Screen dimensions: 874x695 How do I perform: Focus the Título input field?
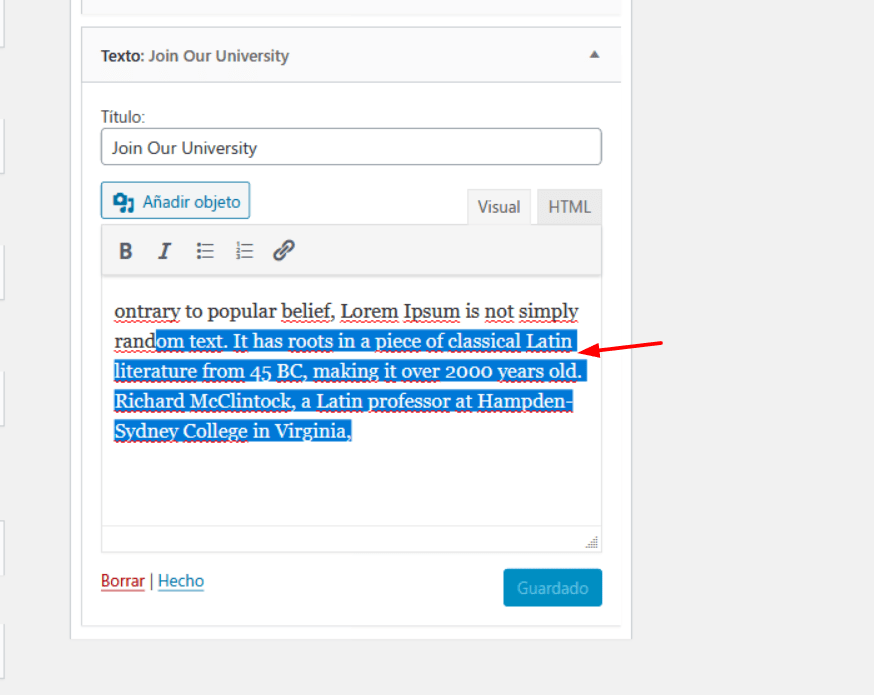pyautogui.click(x=351, y=147)
